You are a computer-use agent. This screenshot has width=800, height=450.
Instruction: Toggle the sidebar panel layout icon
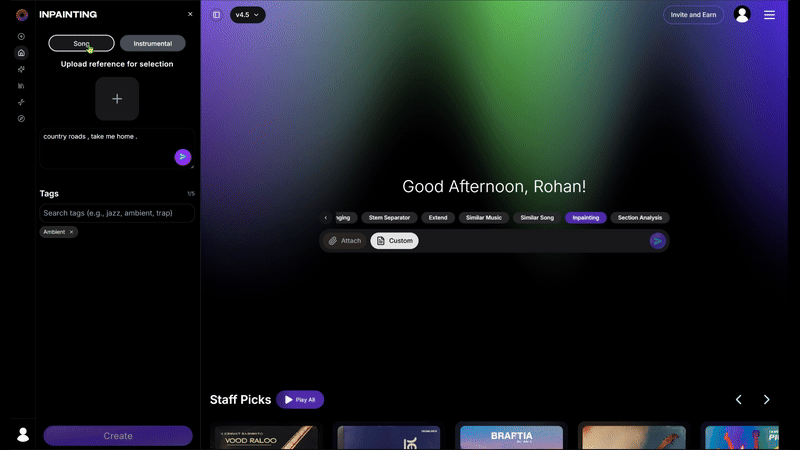(216, 15)
